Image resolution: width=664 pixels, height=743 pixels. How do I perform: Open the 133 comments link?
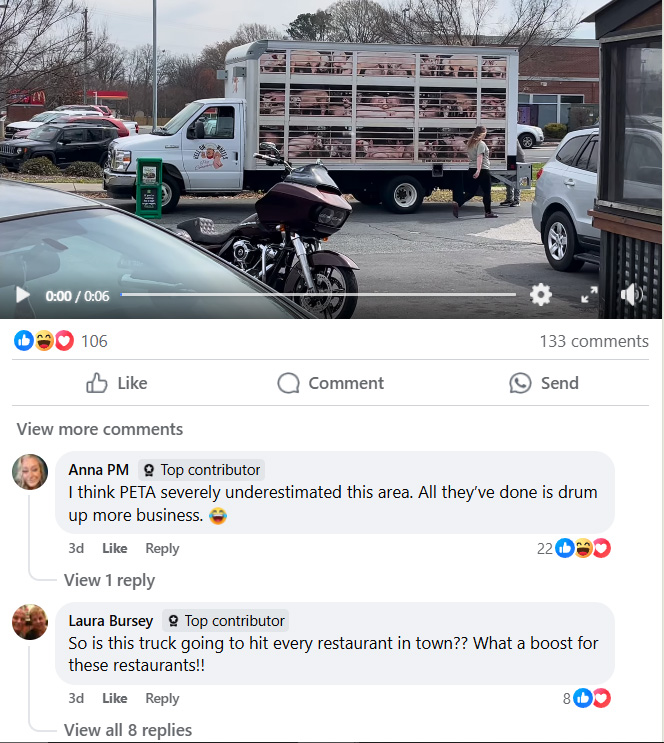pyautogui.click(x=594, y=341)
